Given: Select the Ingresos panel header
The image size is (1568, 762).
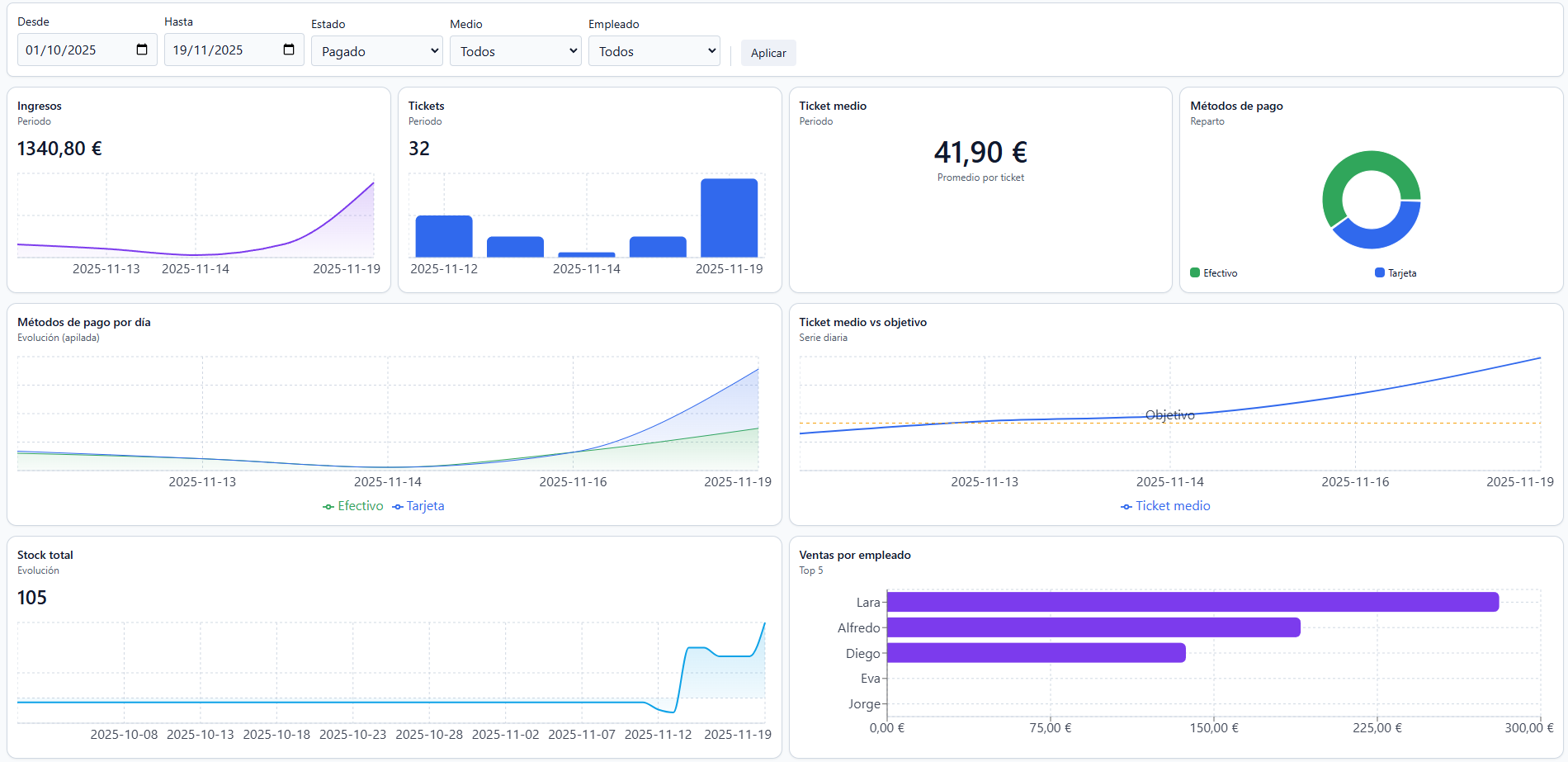Looking at the screenshot, I should coord(40,106).
